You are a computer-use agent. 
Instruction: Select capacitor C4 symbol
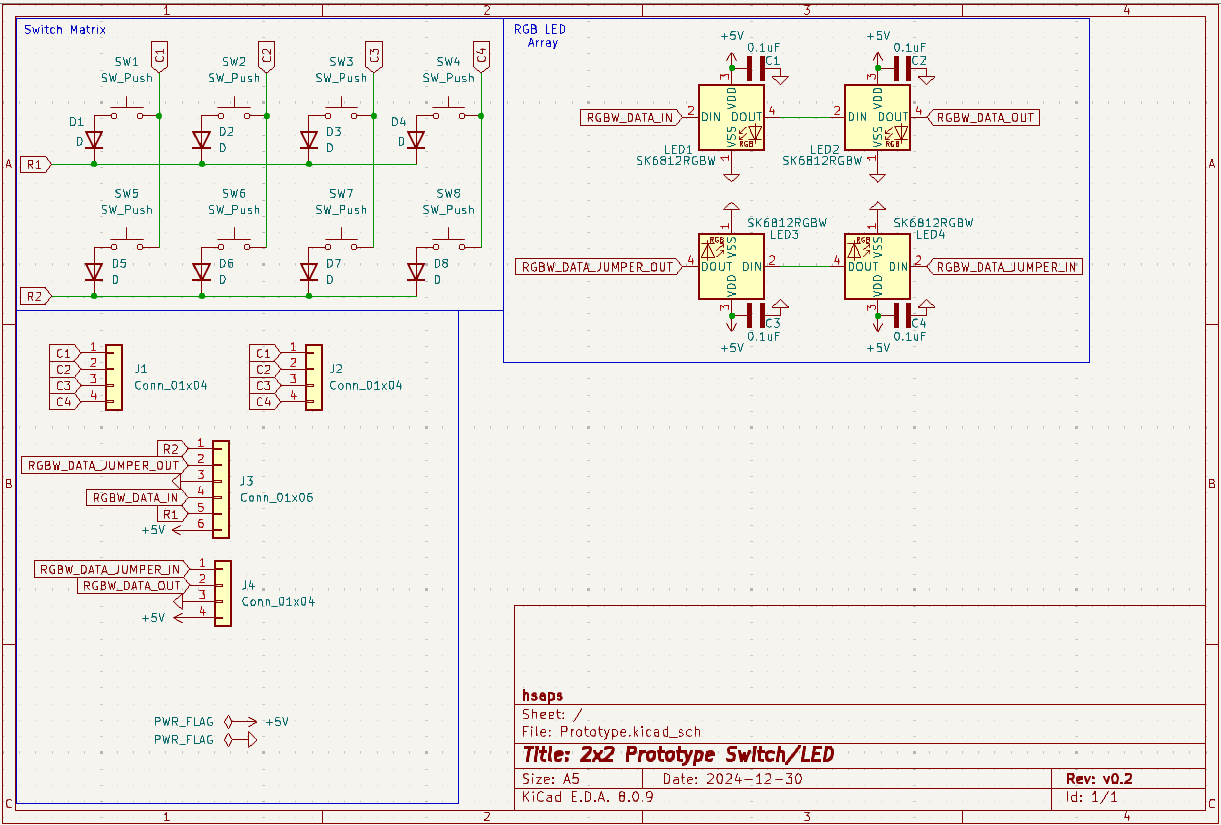tap(901, 315)
